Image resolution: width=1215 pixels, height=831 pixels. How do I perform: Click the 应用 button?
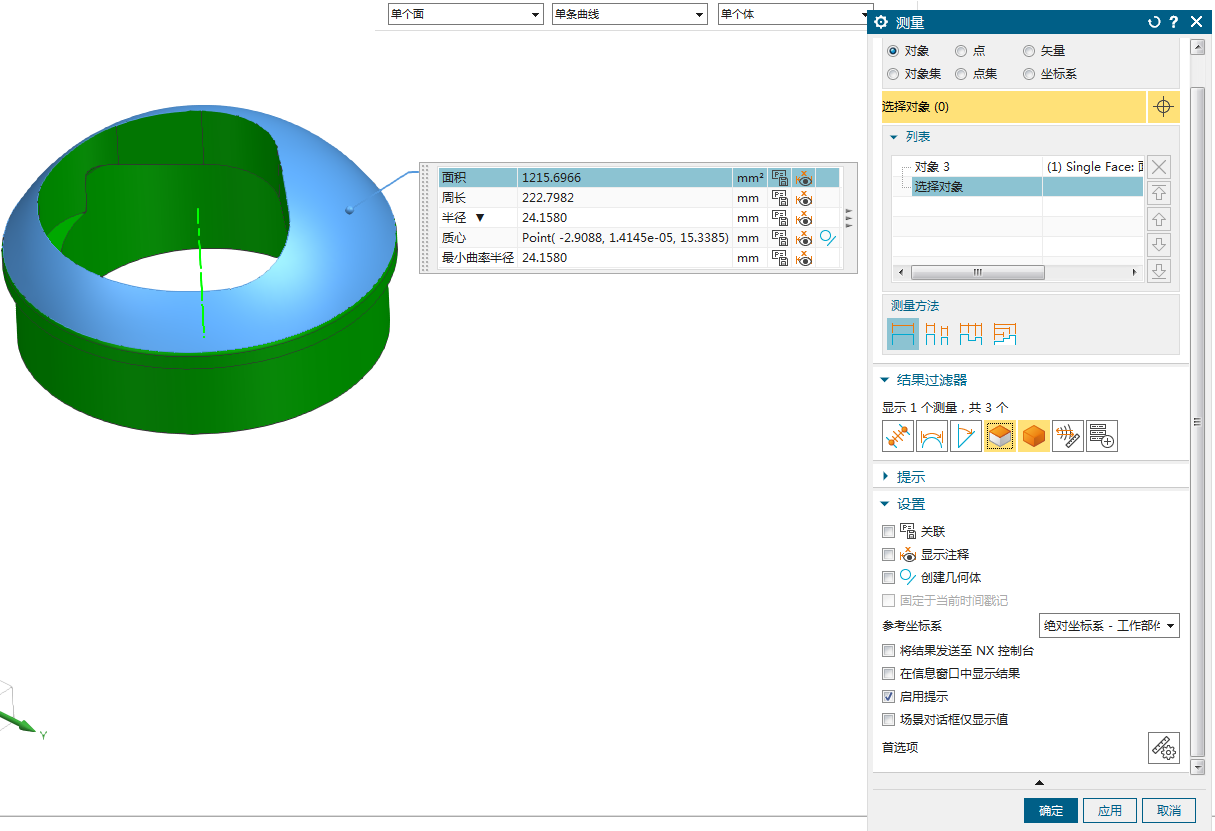point(1110,811)
